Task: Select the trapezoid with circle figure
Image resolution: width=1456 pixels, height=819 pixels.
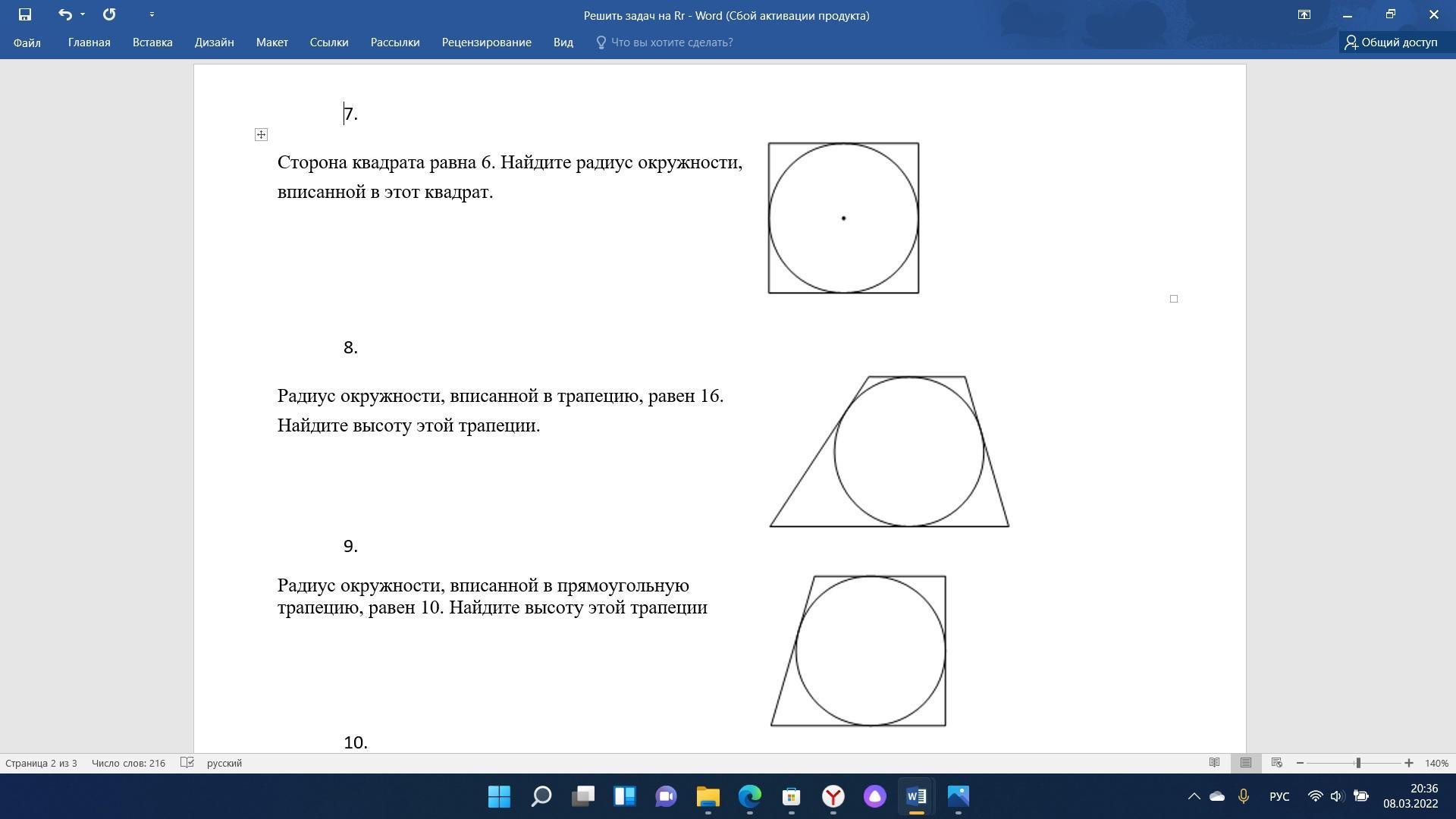Action: 890,451
